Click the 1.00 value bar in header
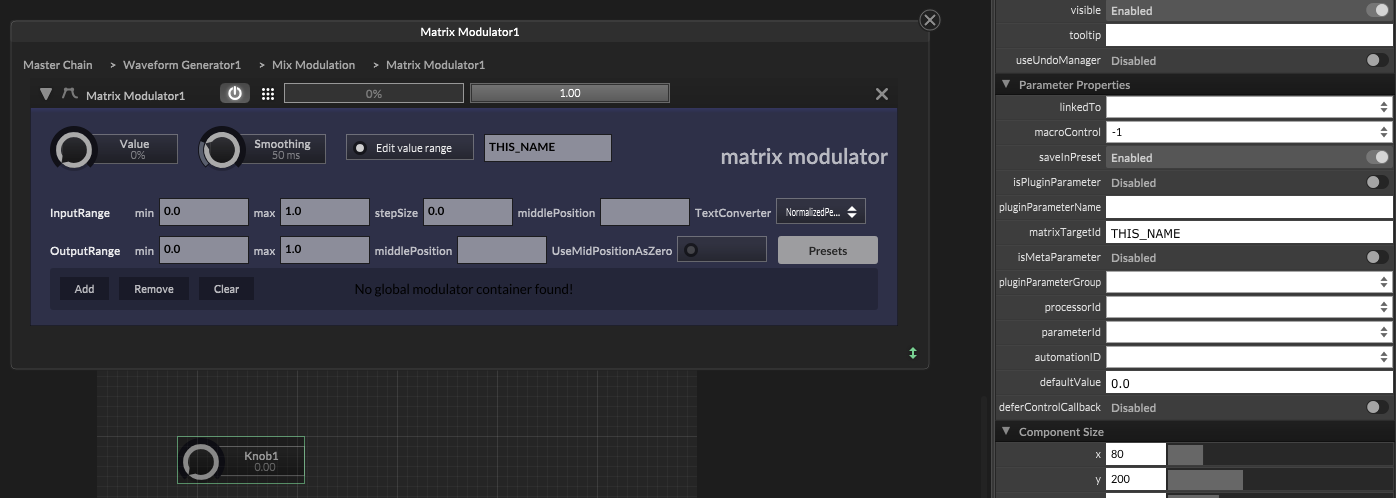 point(570,93)
